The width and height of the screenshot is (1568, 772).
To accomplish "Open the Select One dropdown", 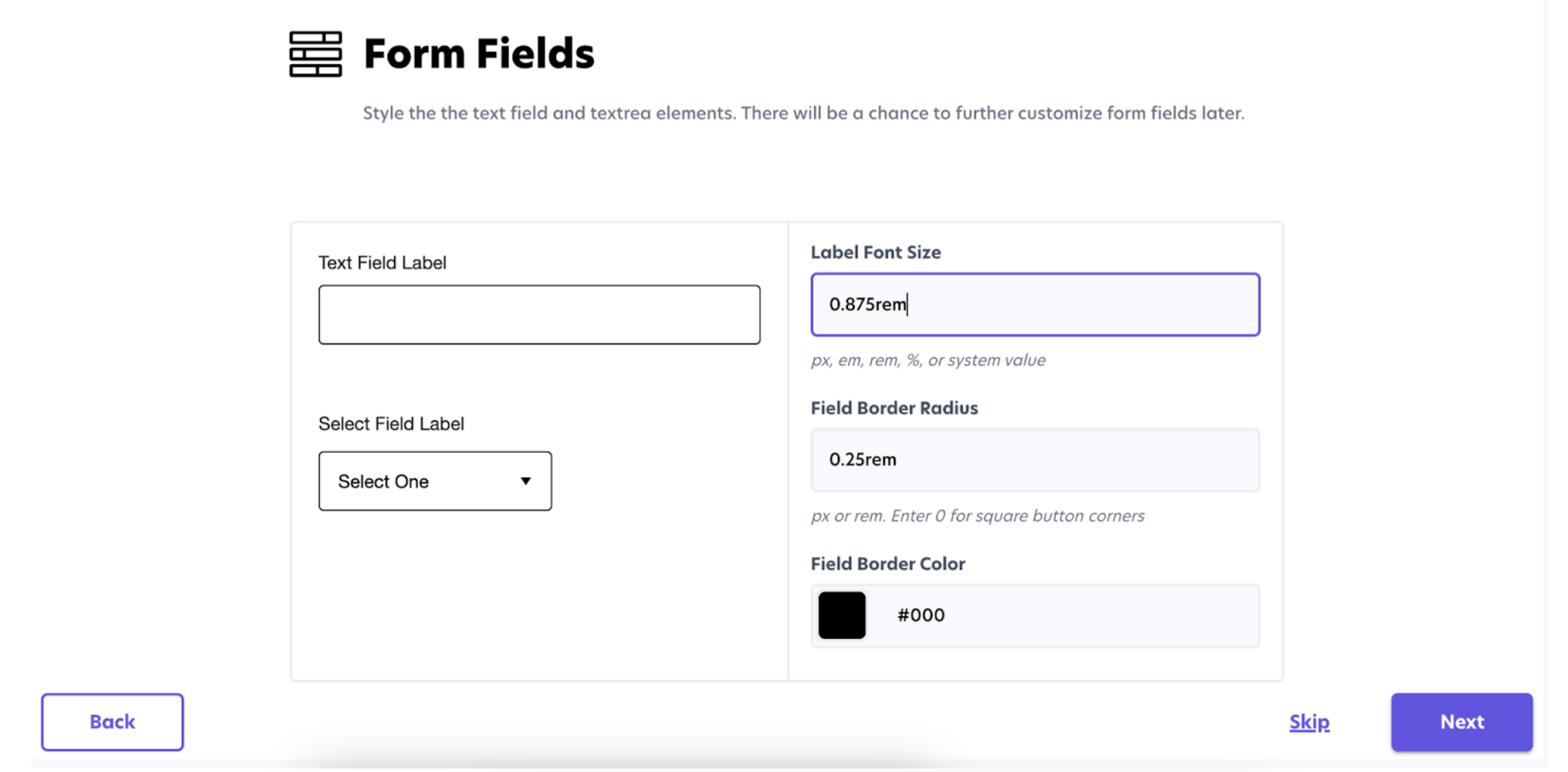I will point(434,481).
